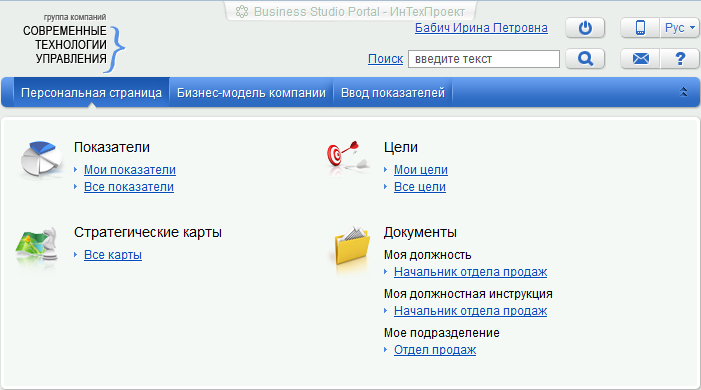Open the Бизнес-модель компании tab

point(251,93)
